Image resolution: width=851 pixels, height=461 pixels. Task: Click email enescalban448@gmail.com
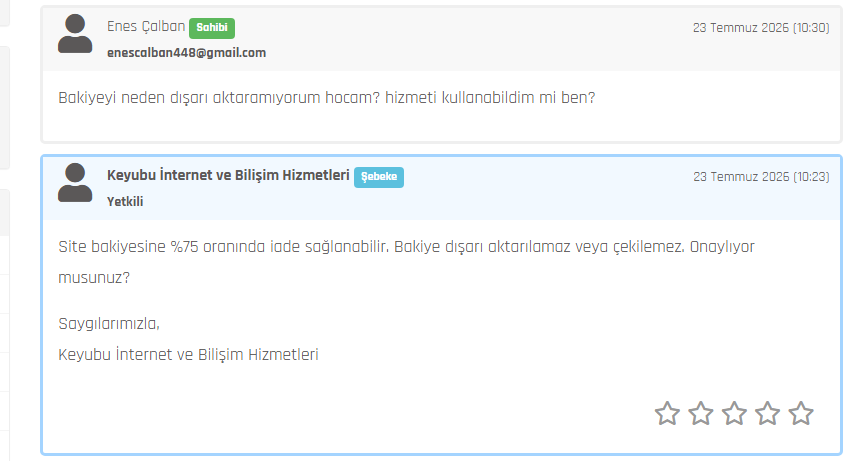186,53
